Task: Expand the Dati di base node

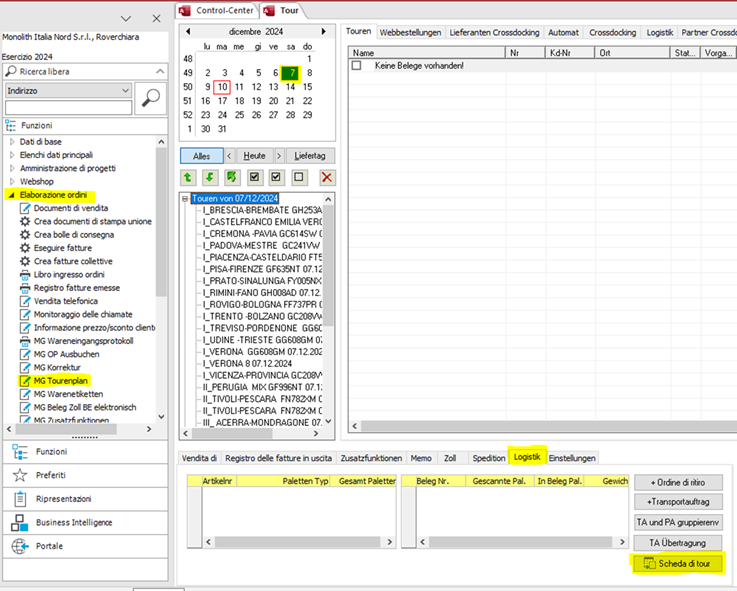Action: (12, 142)
